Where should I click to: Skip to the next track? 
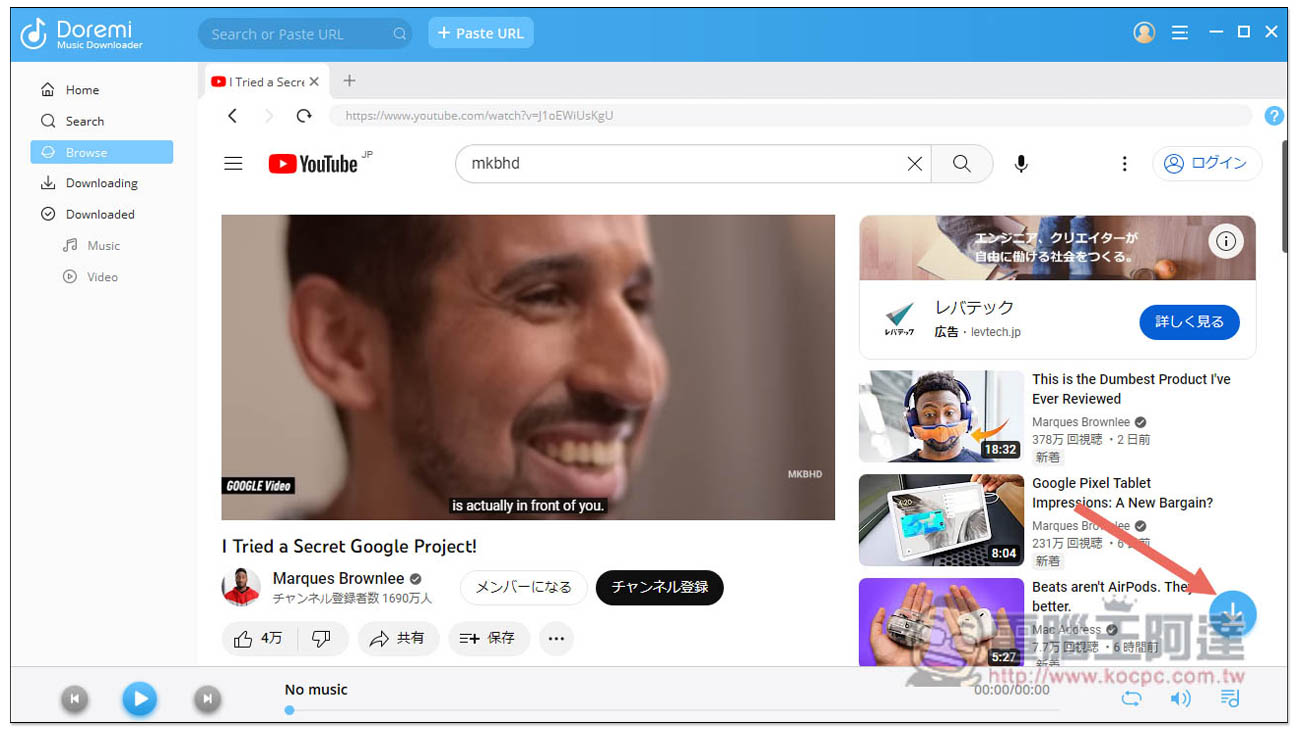click(x=206, y=699)
